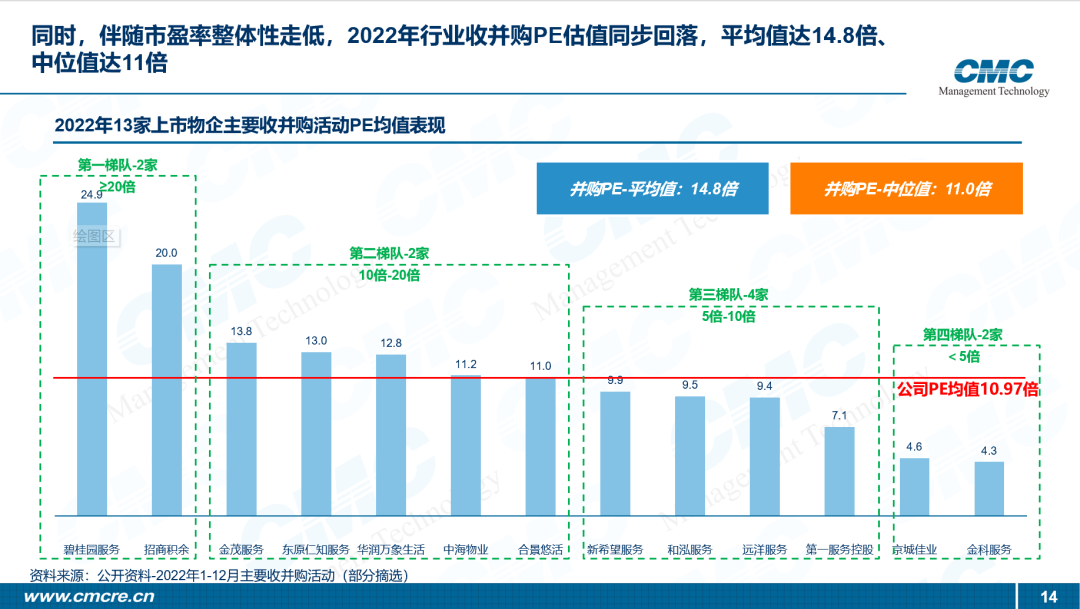Viewport: 1080px width, 609px height.
Task: Click the 第四梯队-2家 group label
Action: [x=963, y=335]
